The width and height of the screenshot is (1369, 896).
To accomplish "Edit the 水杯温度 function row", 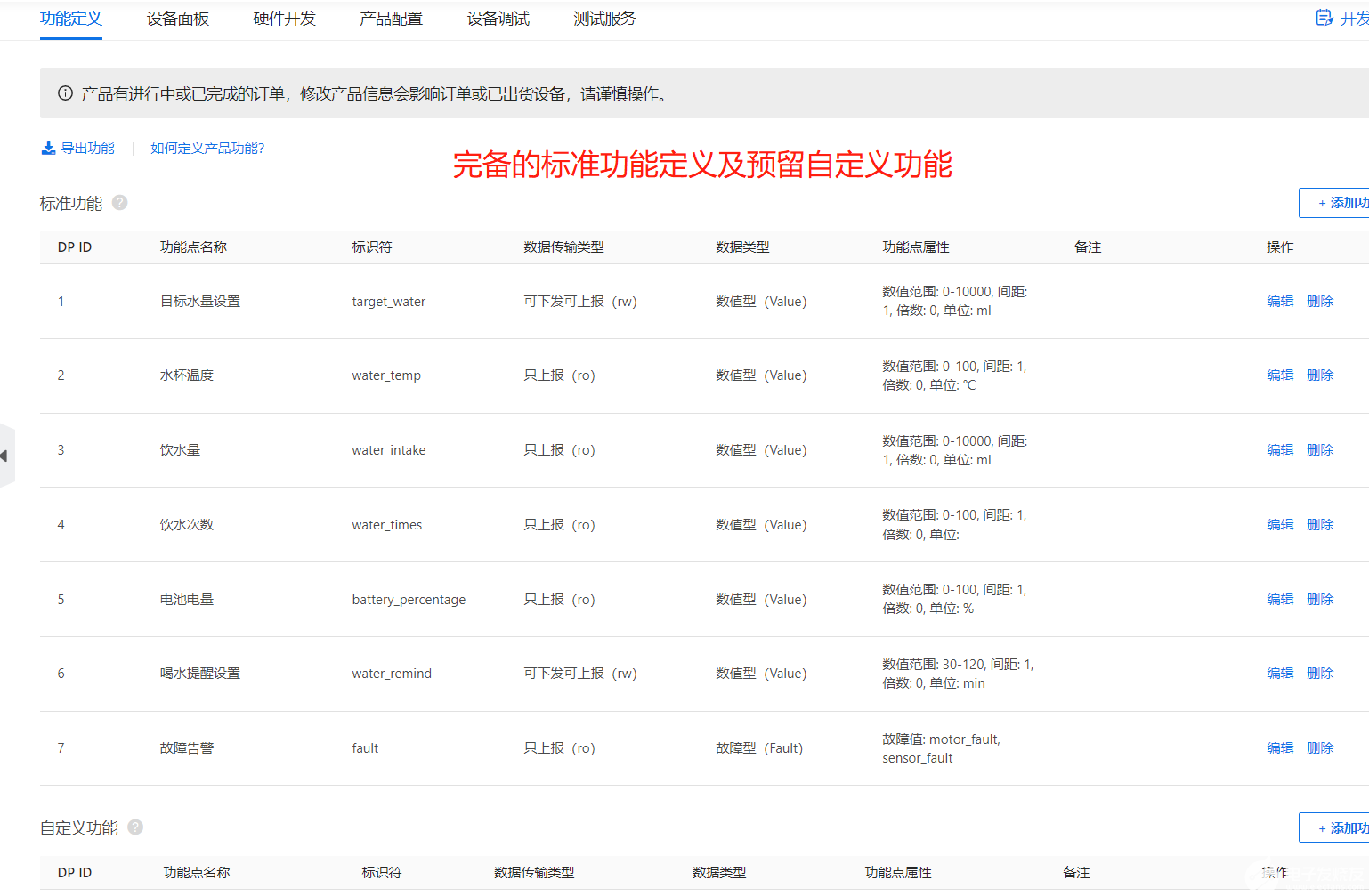I will click(x=1280, y=375).
